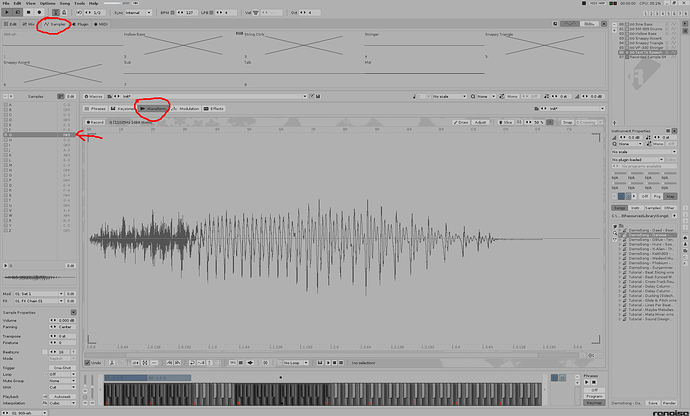Arm recording with the transport record icon
690x416 pixels.
[39, 13]
